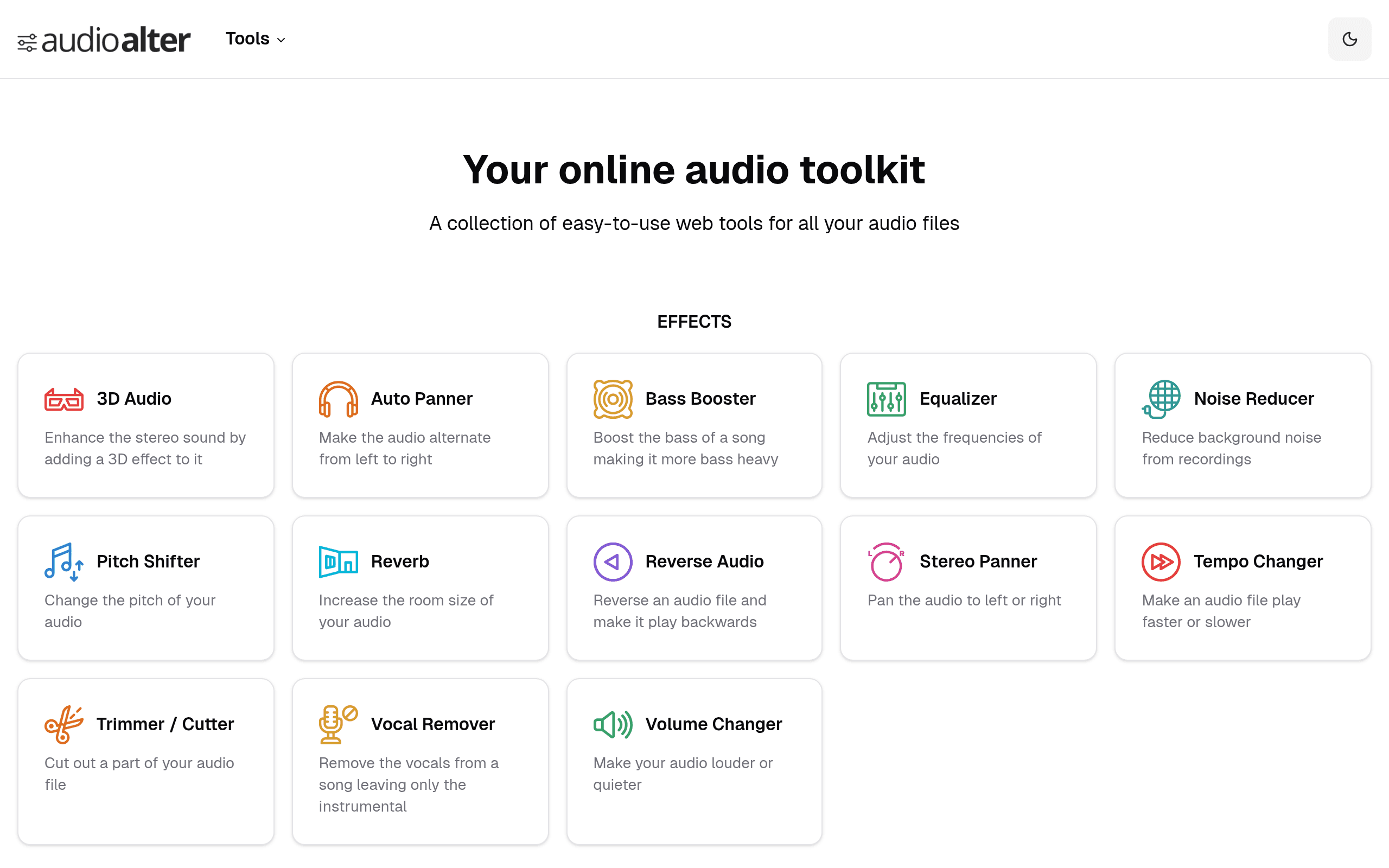The height and width of the screenshot is (868, 1389).
Task: Click the scissors icon for Trimmer / Cutter
Action: click(x=63, y=724)
